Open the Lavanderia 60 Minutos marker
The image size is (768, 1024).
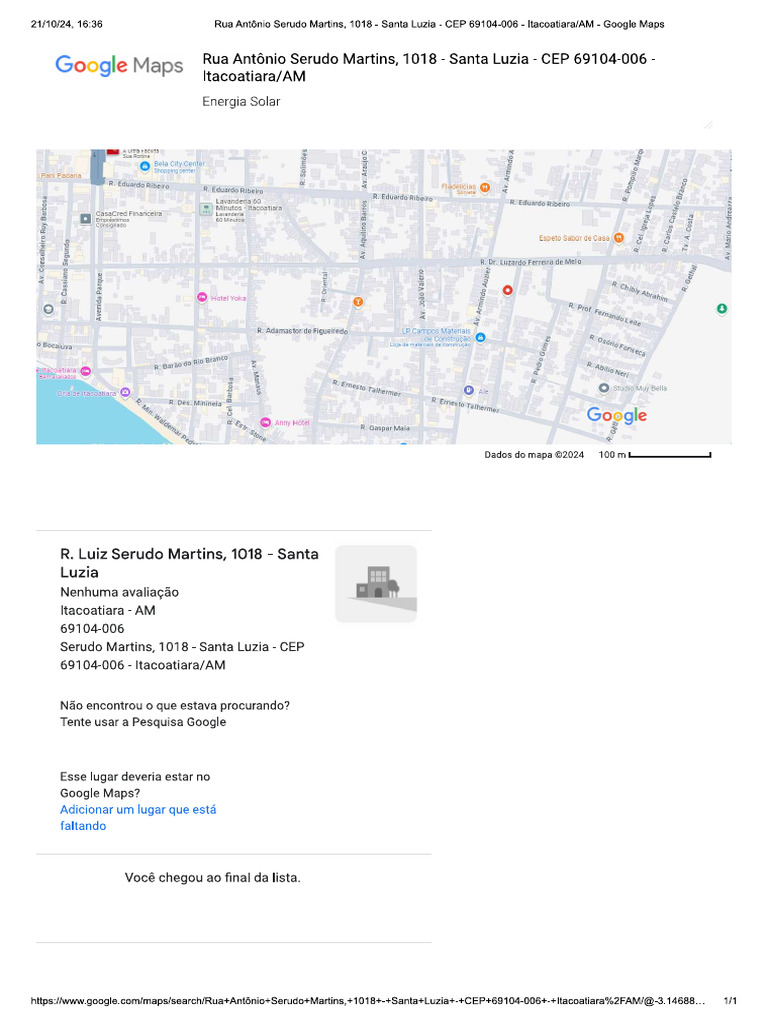pos(206,209)
